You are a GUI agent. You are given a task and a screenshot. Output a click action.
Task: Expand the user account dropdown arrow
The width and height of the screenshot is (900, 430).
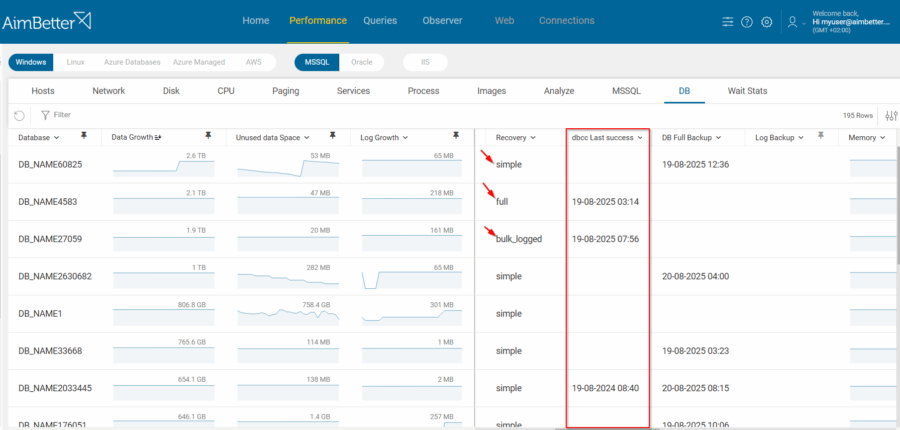(x=804, y=24)
